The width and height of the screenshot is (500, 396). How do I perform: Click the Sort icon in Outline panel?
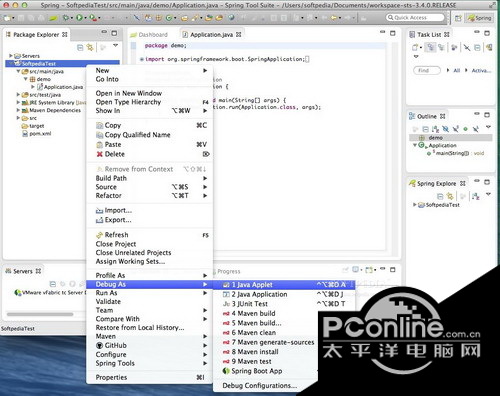435,129
